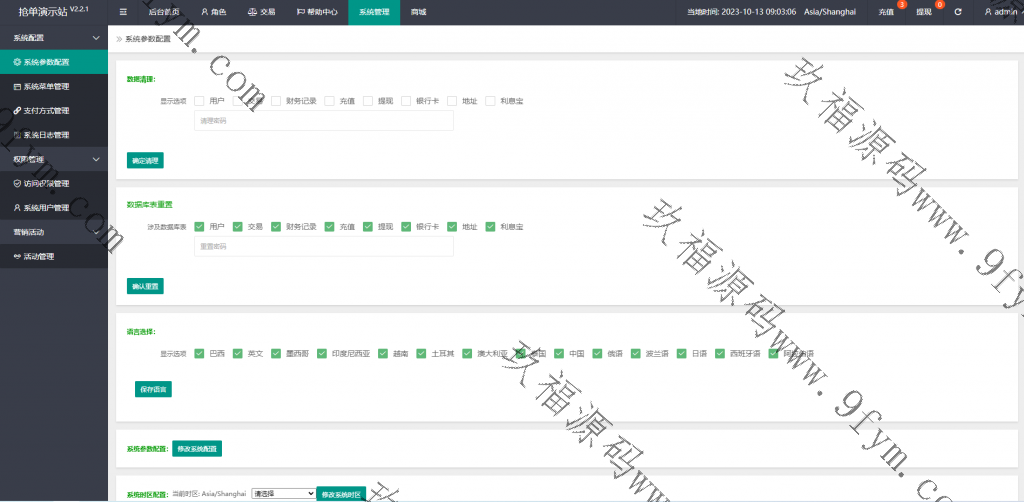
Task: Click the 清理密码 input field
Action: [323, 121]
